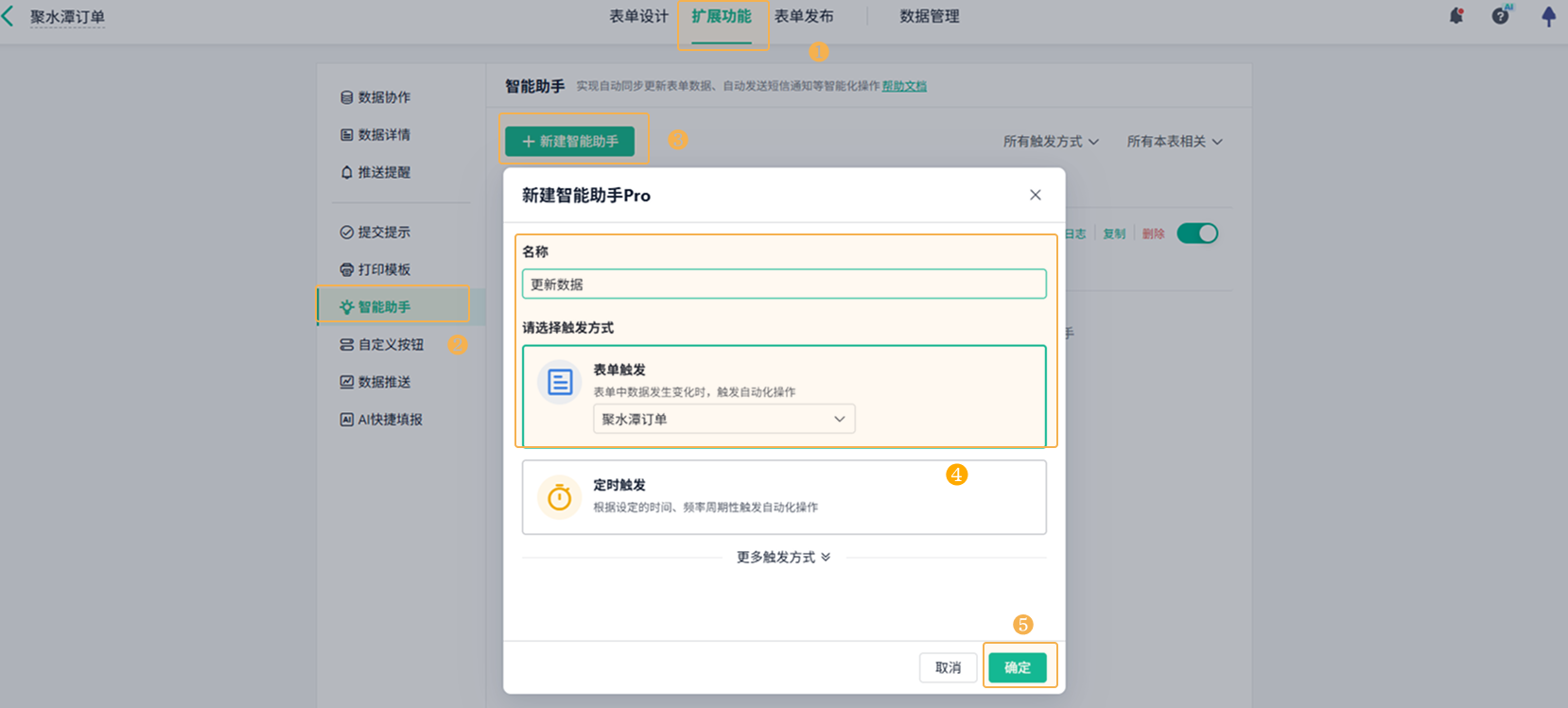Turn off the green assistant toggle switch
This screenshot has height=708, width=1568.
pos(1197,233)
